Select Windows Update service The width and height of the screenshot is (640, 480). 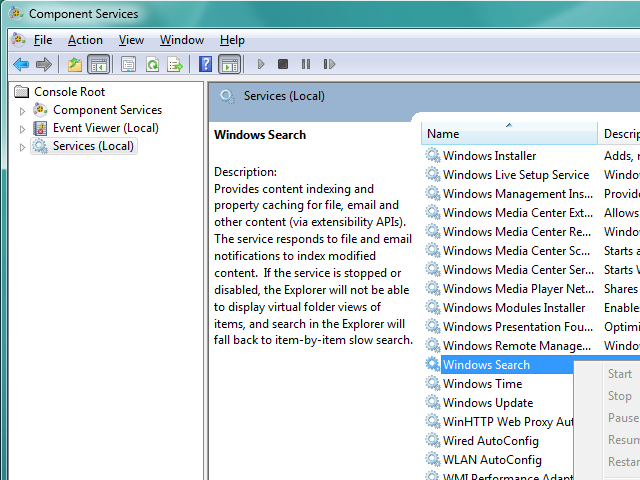point(488,402)
